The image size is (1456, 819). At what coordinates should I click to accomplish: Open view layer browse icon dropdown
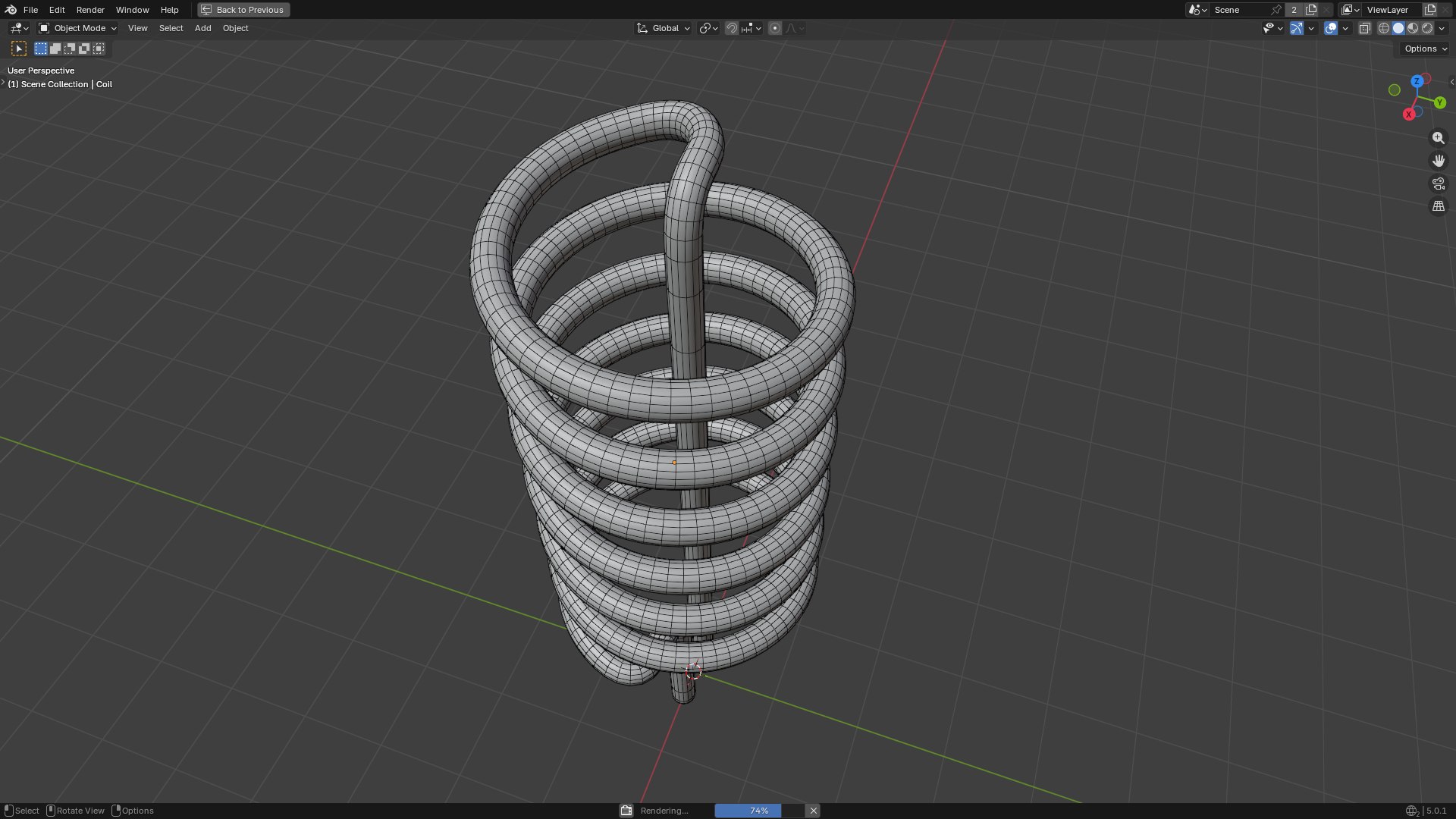pyautogui.click(x=1351, y=10)
